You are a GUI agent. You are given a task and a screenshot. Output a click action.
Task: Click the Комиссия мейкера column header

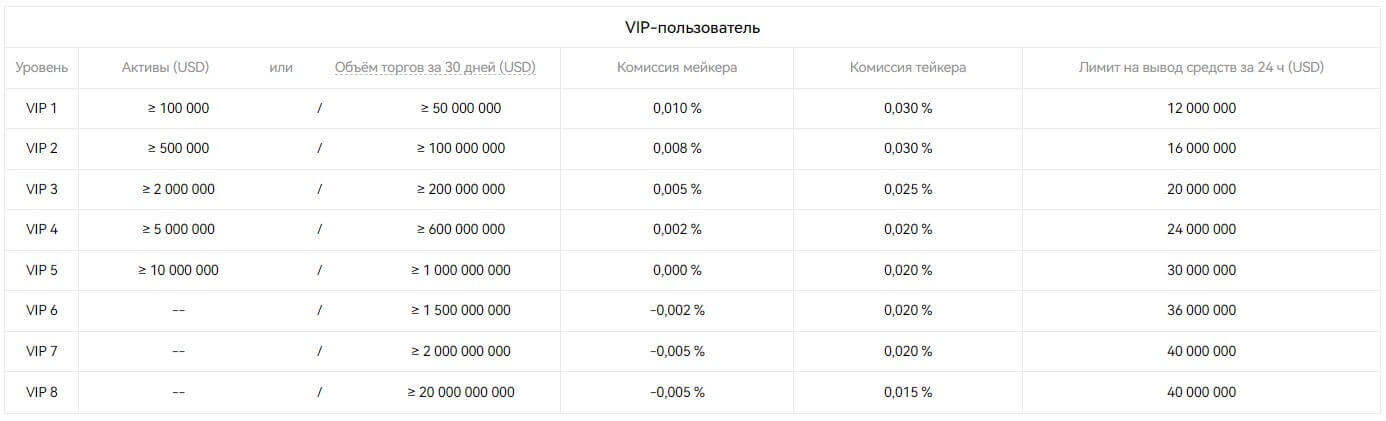[677, 68]
